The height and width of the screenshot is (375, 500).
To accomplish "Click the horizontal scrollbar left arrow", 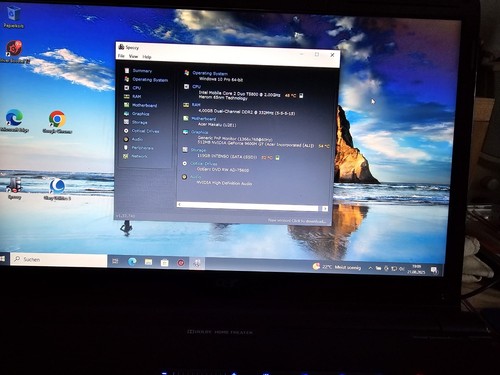I will coord(180,204).
